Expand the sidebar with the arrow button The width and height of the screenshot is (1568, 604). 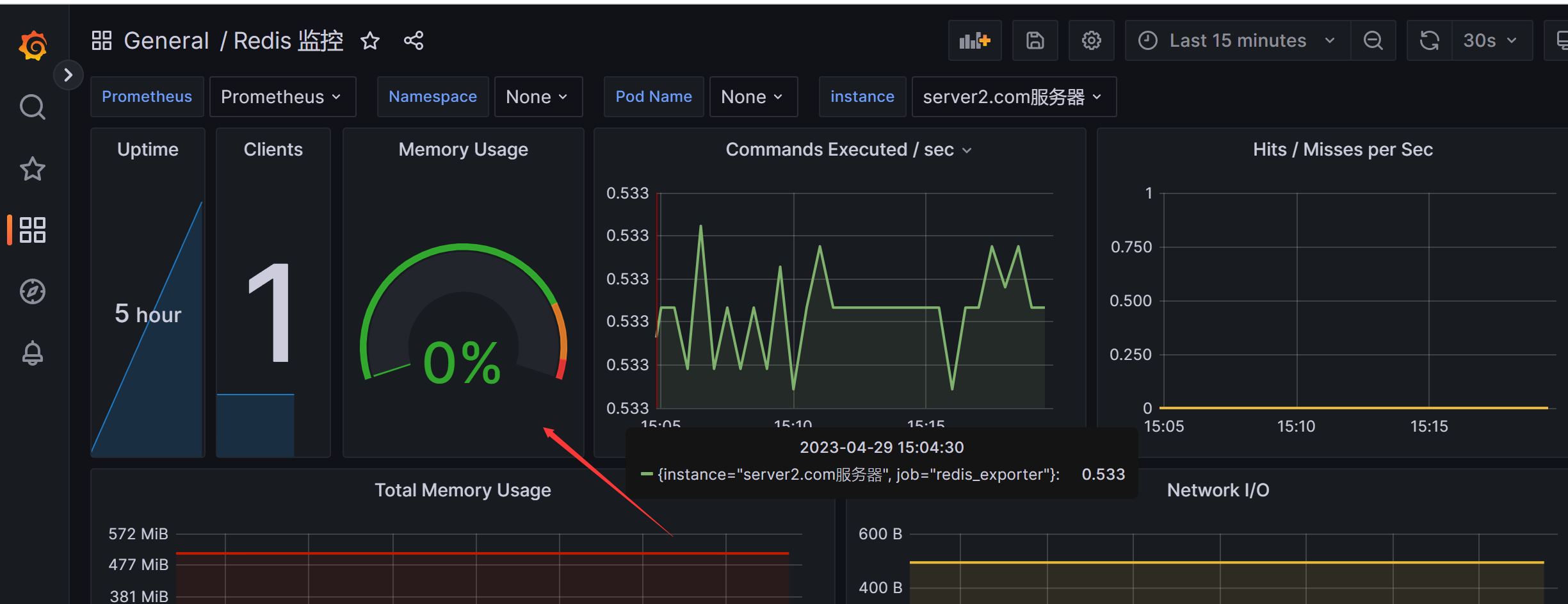69,76
